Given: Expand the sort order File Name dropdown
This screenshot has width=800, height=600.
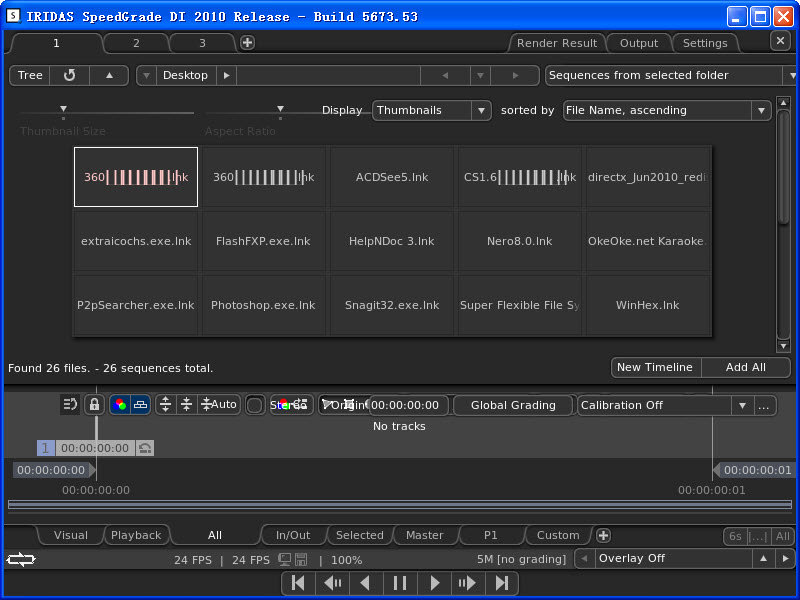Looking at the screenshot, I should pyautogui.click(x=666, y=110).
